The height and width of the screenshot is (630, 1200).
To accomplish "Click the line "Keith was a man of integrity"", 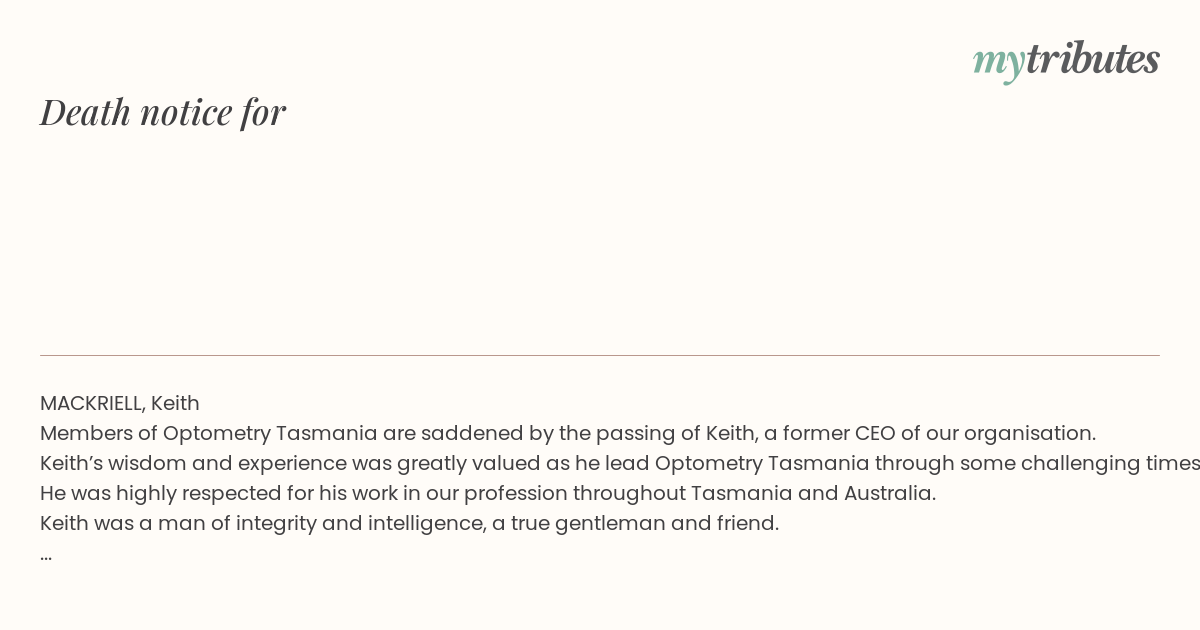I will click(x=409, y=523).
